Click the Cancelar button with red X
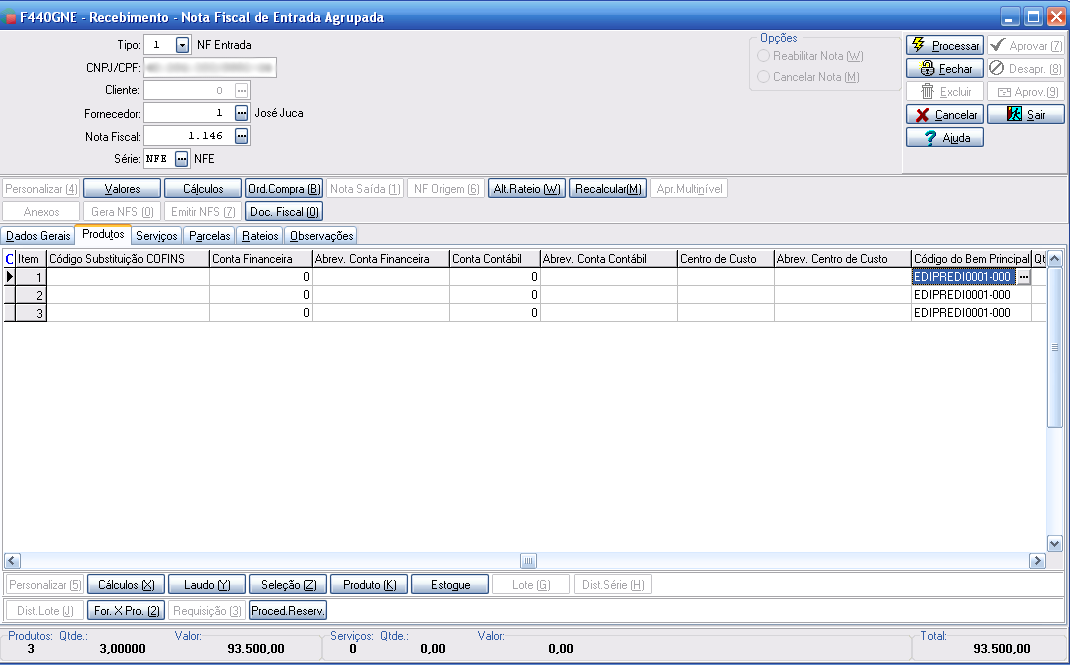Image resolution: width=1070 pixels, height=665 pixels. pyautogui.click(x=944, y=115)
